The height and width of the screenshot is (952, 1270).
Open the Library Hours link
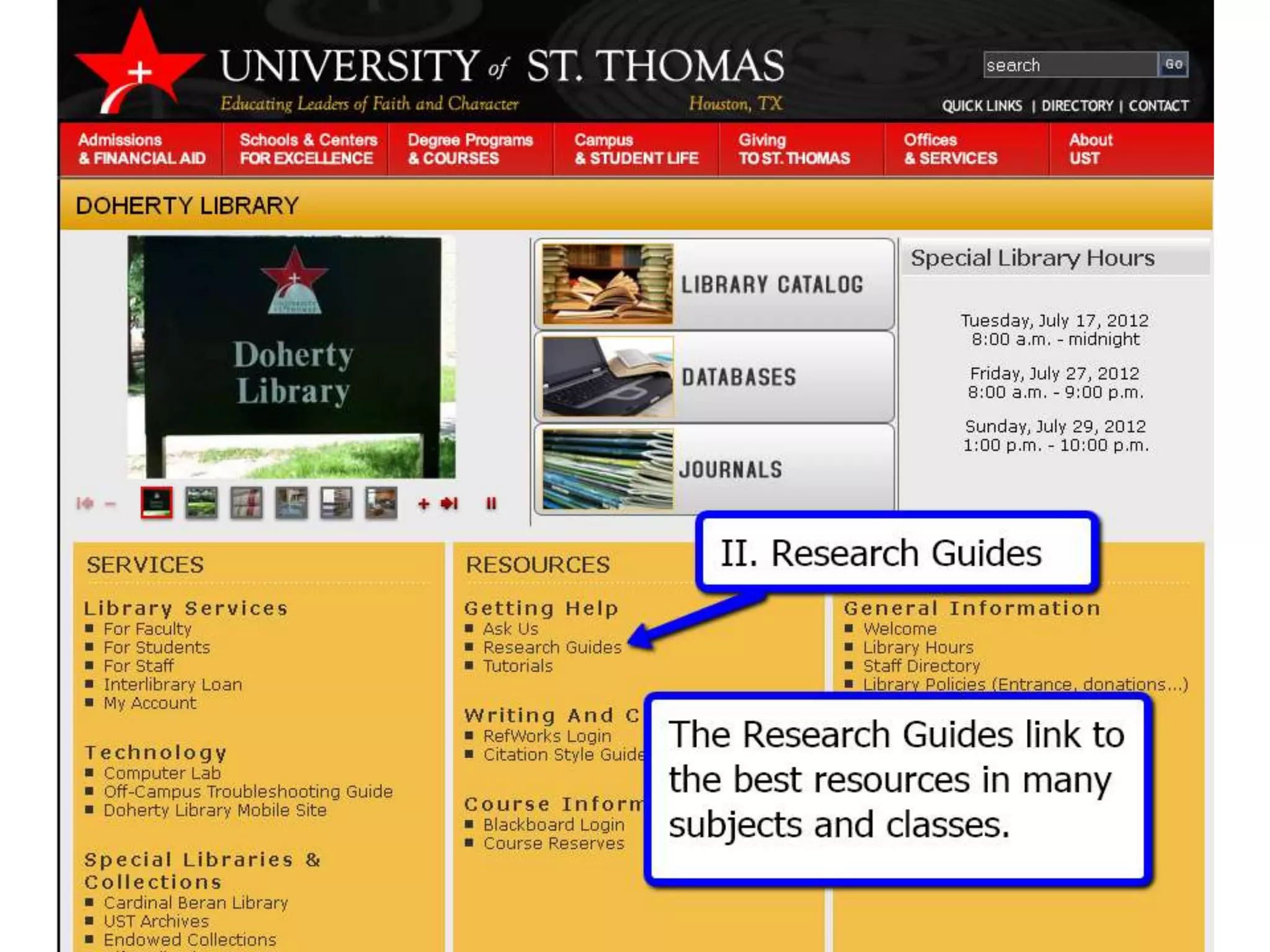918,648
